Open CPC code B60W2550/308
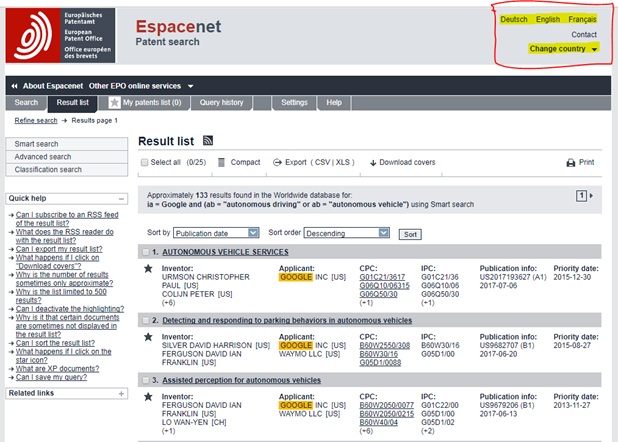Viewport: 618px width, 442px height. click(x=384, y=345)
